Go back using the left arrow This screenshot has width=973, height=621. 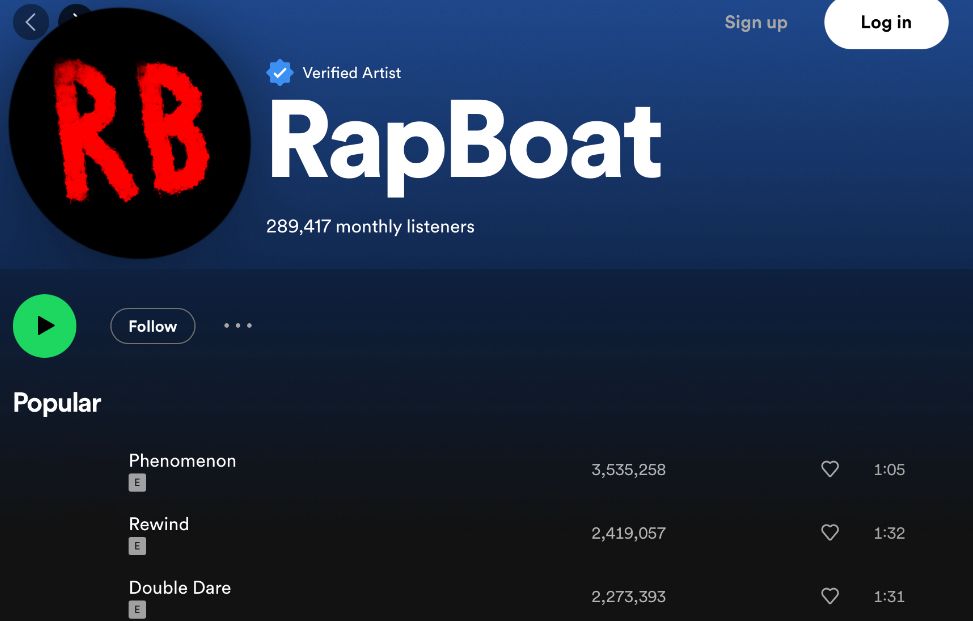[31, 22]
